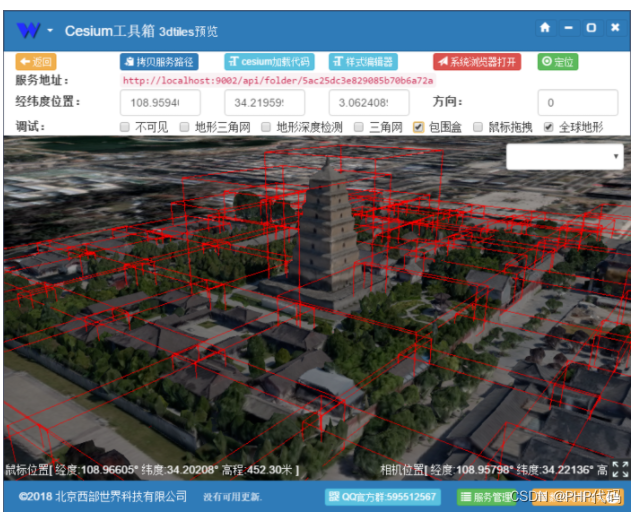The image size is (637, 513).
Task: Enable the 三角网 wireframe checkbox
Action: (x=359, y=127)
